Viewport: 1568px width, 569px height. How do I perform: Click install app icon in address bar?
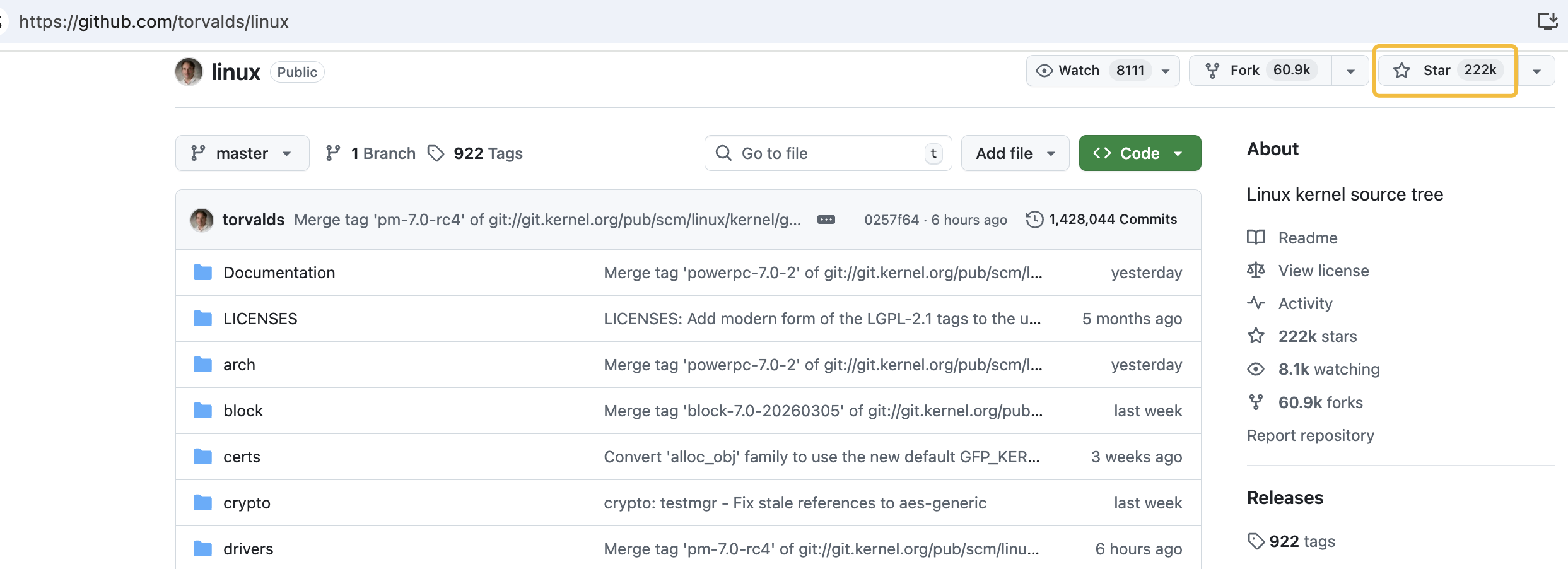tap(1547, 21)
